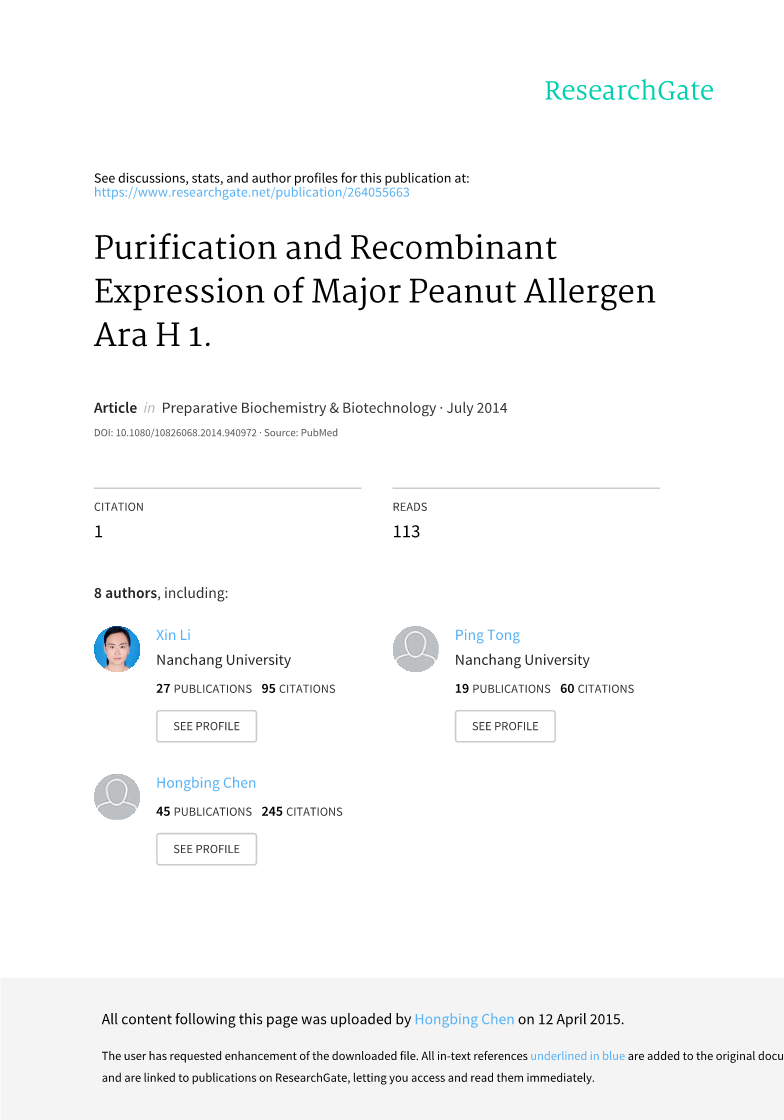
Task: Click the citation count number 1
Action: coord(98,532)
